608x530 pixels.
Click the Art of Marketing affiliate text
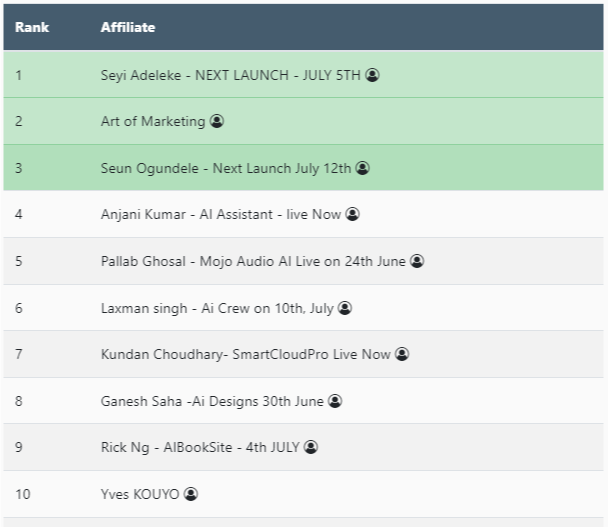click(153, 122)
